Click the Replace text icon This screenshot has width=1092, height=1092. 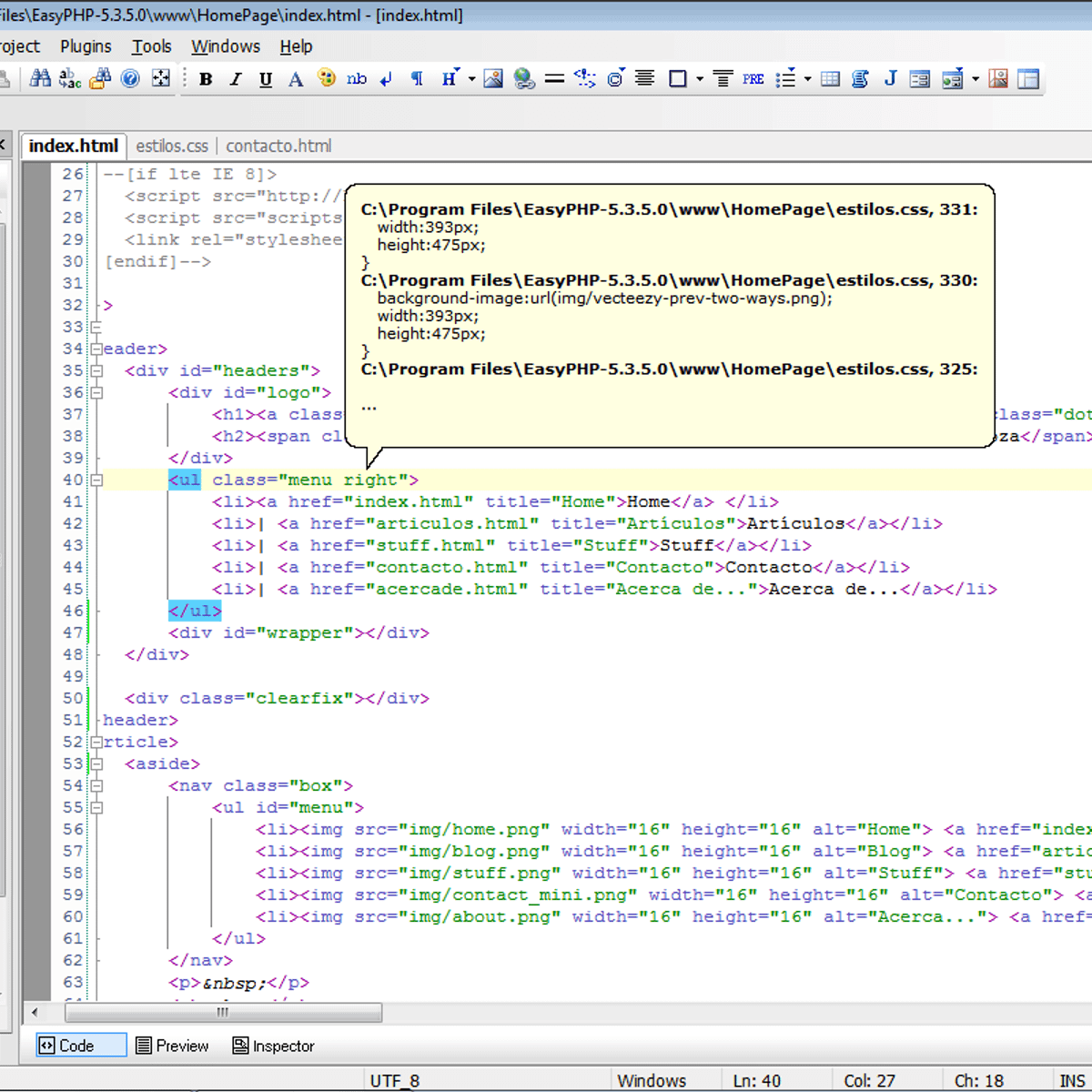coord(70,79)
